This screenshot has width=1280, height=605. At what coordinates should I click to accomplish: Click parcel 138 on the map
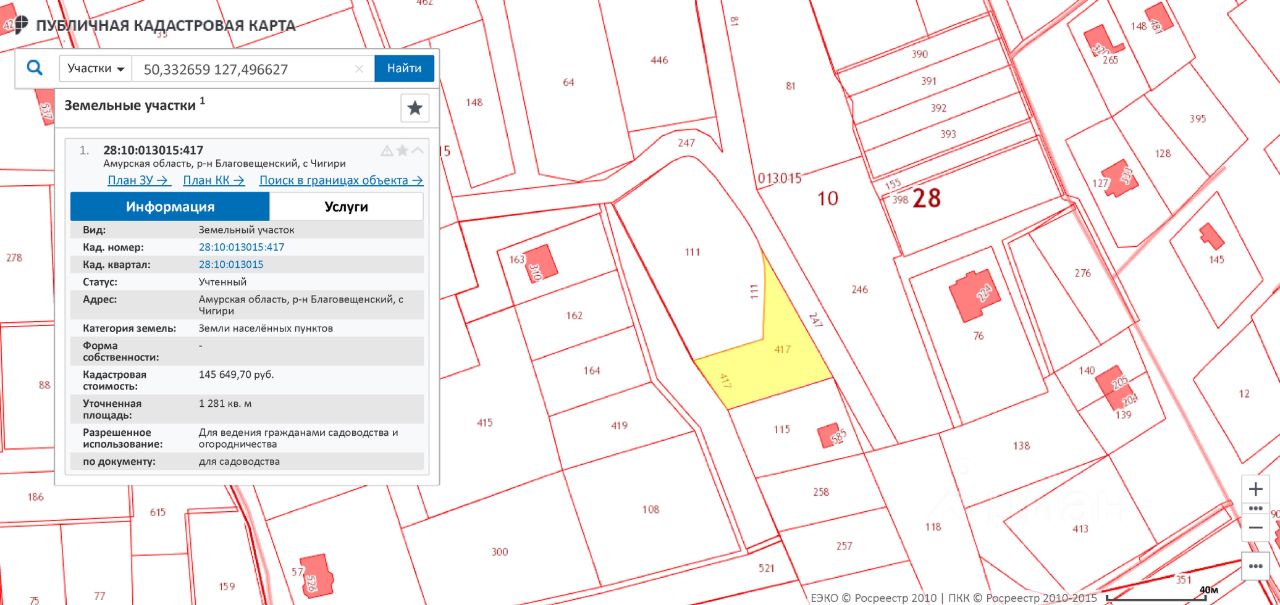1021,446
